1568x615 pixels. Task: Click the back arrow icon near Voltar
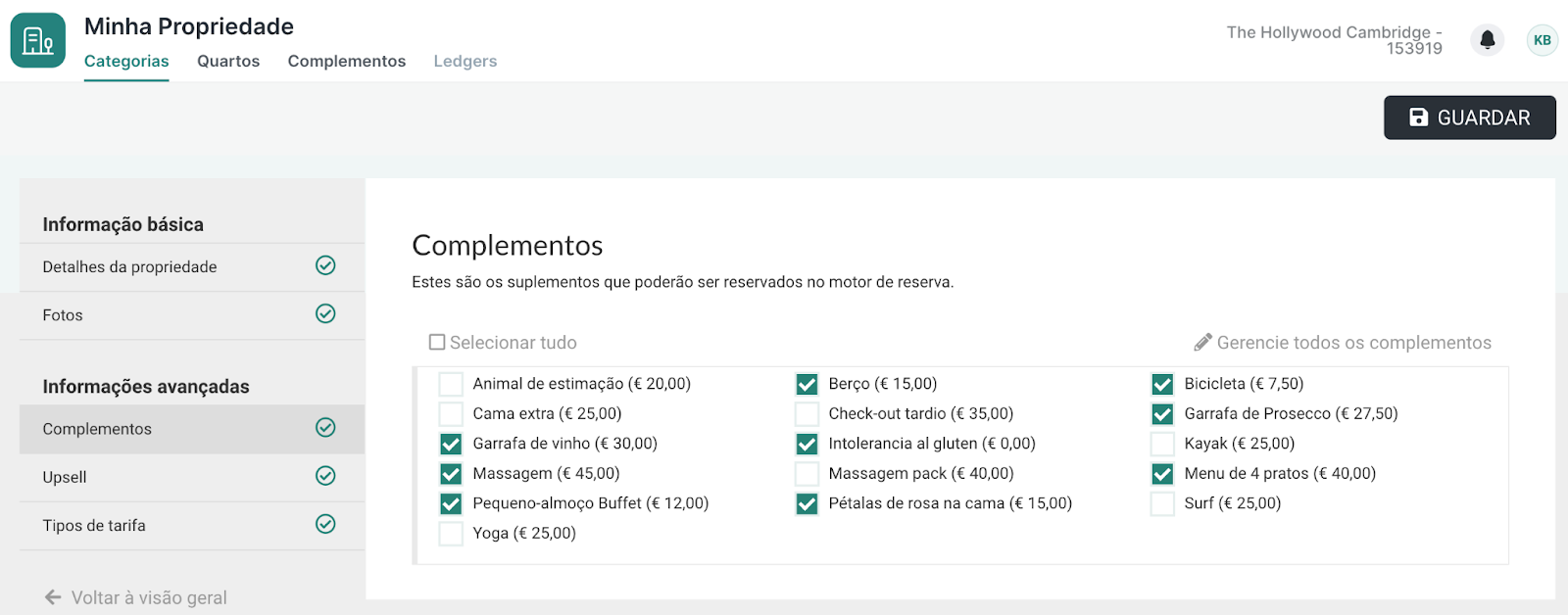(53, 597)
